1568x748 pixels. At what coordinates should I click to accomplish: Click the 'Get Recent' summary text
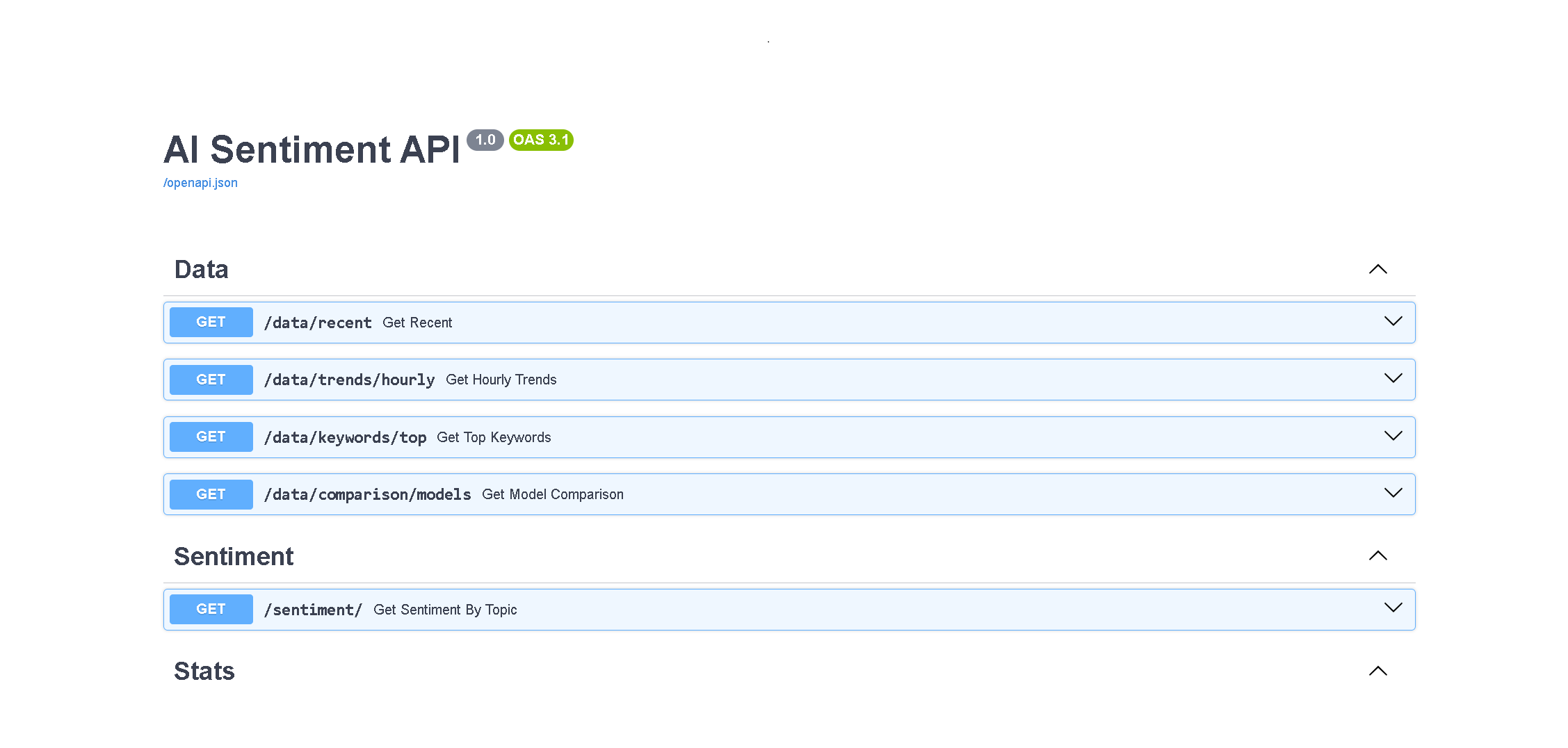tap(417, 323)
